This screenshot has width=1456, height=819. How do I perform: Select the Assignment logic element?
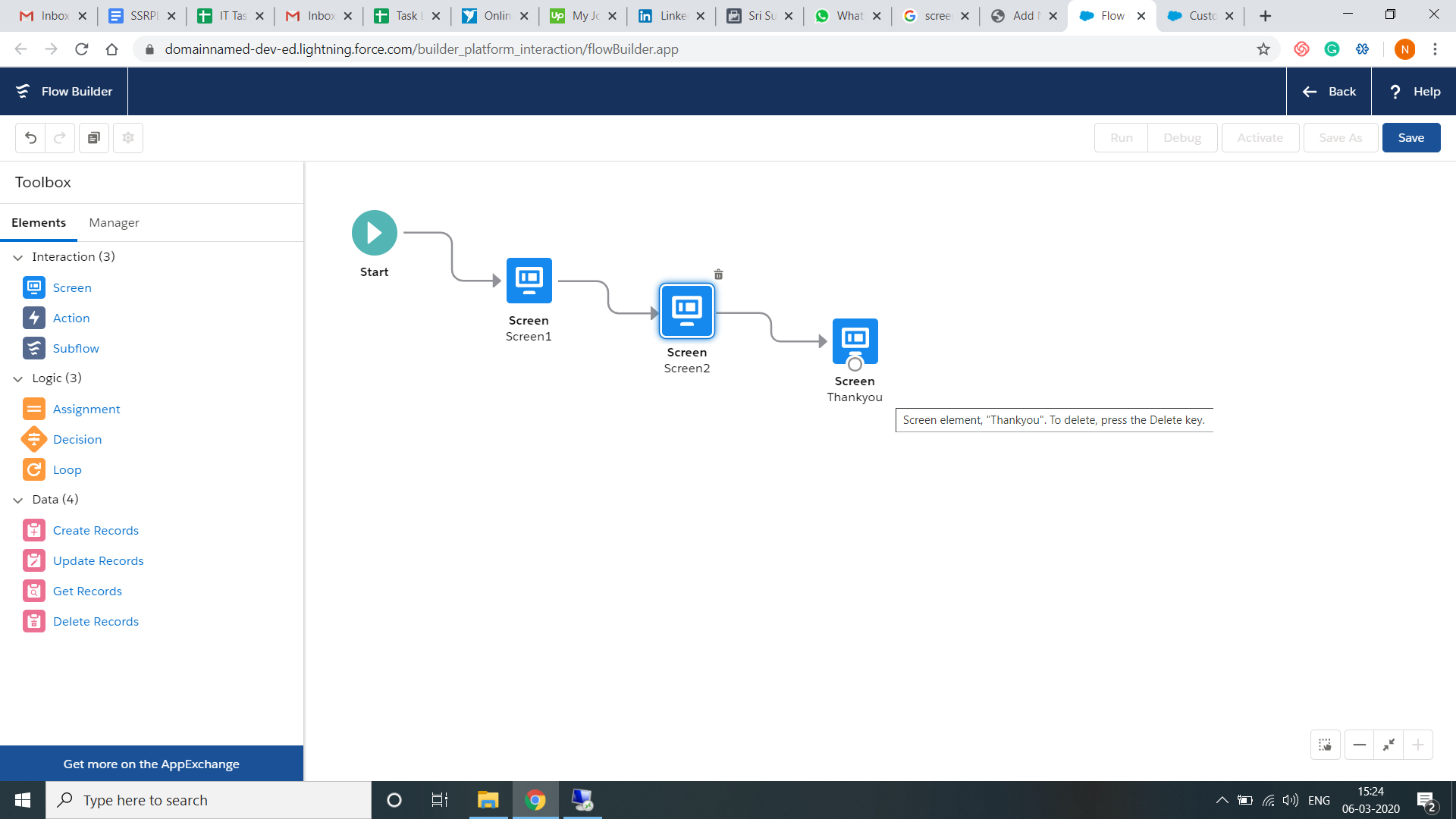coord(86,409)
